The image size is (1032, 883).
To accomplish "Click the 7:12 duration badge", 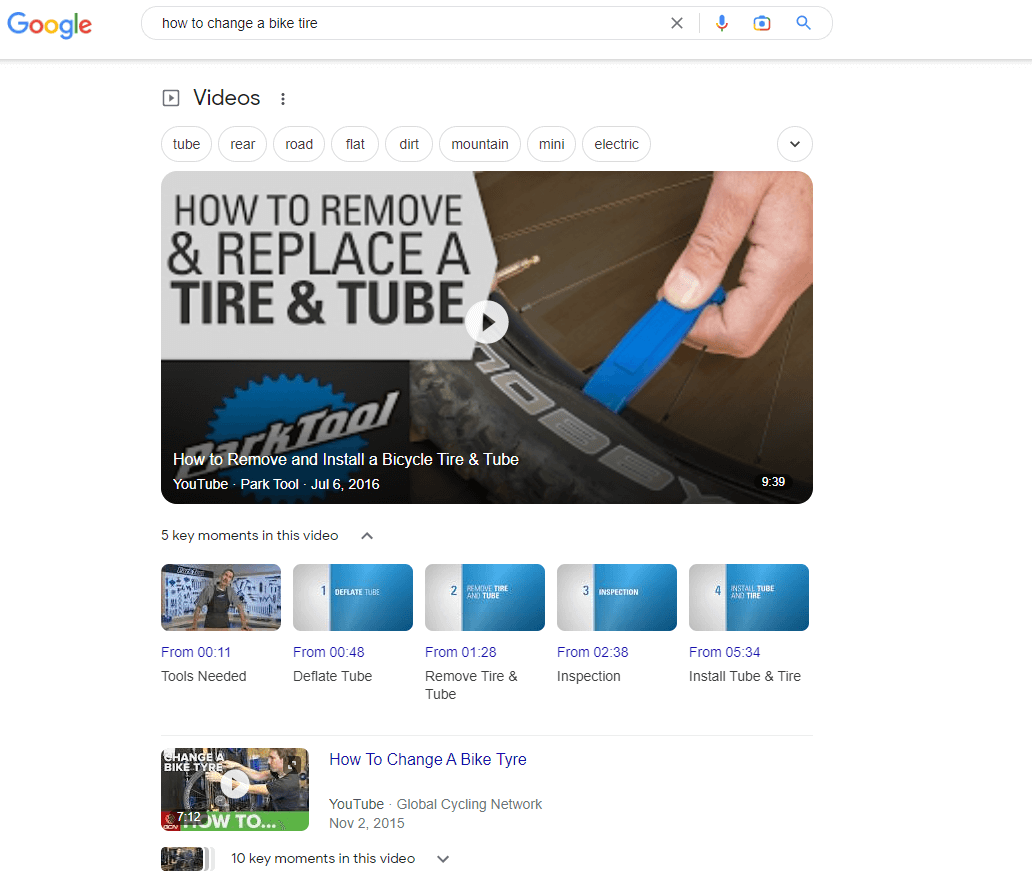I will [188, 817].
